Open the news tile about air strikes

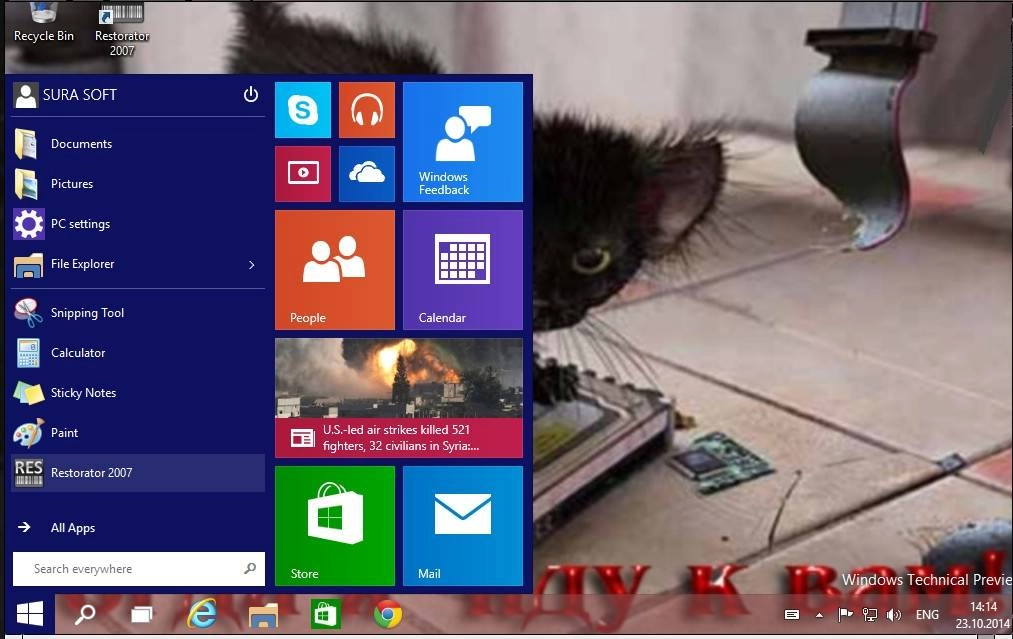tap(399, 398)
